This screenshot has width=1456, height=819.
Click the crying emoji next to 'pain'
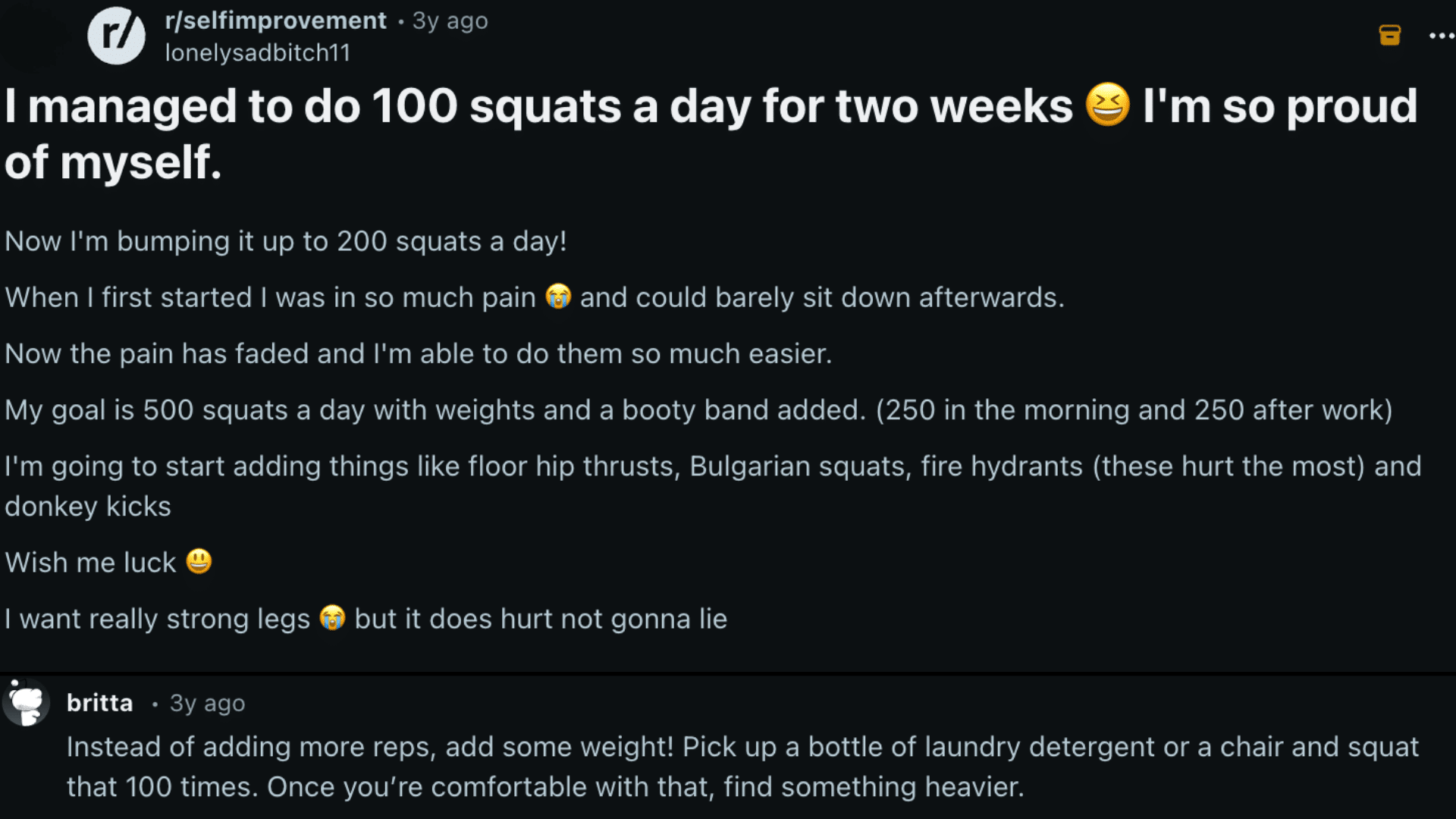[x=560, y=297]
